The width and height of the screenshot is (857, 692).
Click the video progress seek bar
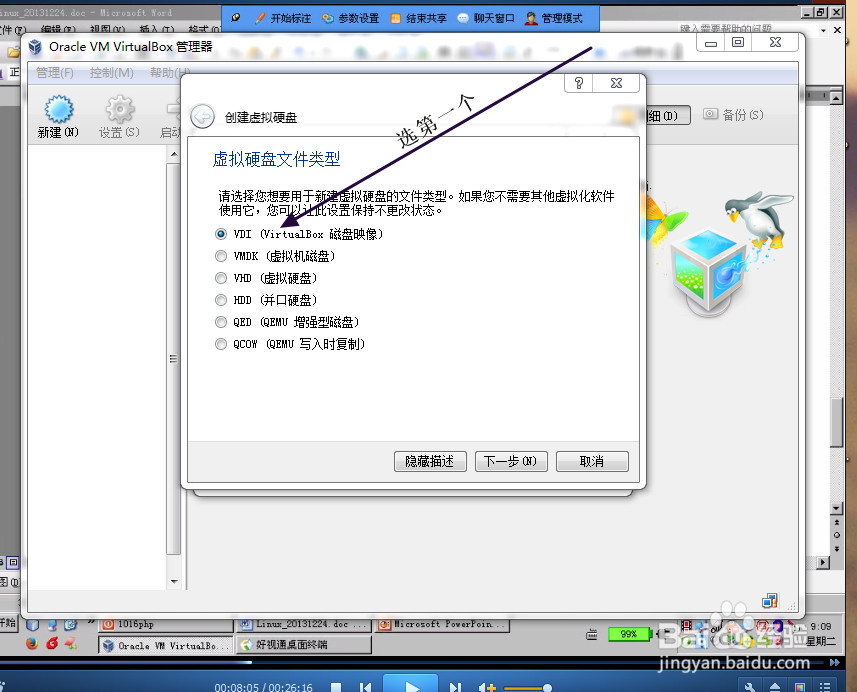[x=414, y=662]
